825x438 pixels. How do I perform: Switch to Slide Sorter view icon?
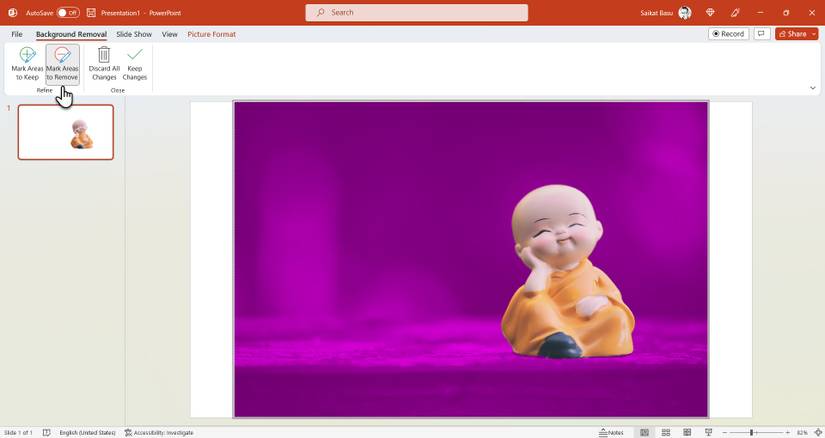click(x=666, y=433)
